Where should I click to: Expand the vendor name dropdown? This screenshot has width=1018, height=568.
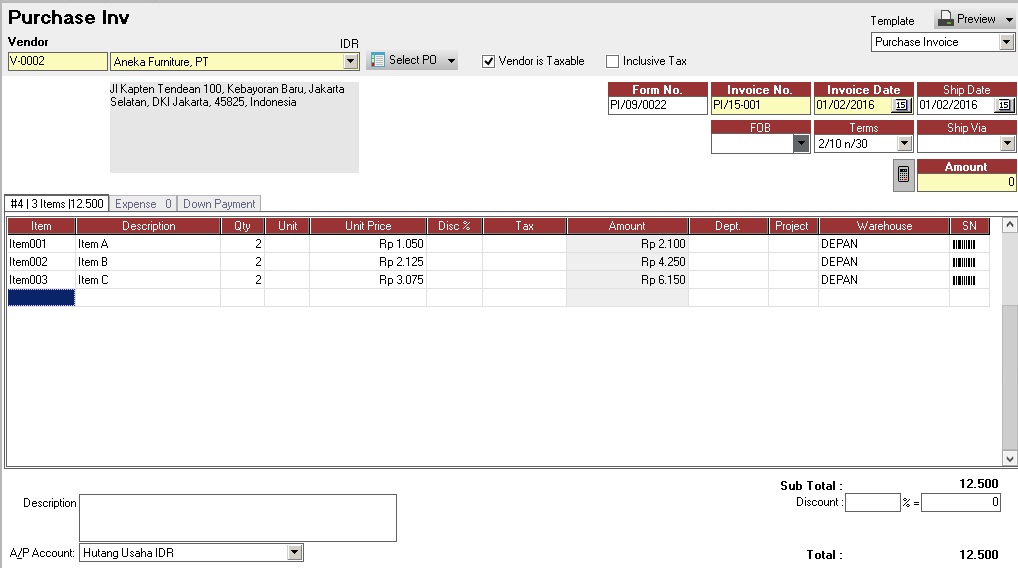350,62
